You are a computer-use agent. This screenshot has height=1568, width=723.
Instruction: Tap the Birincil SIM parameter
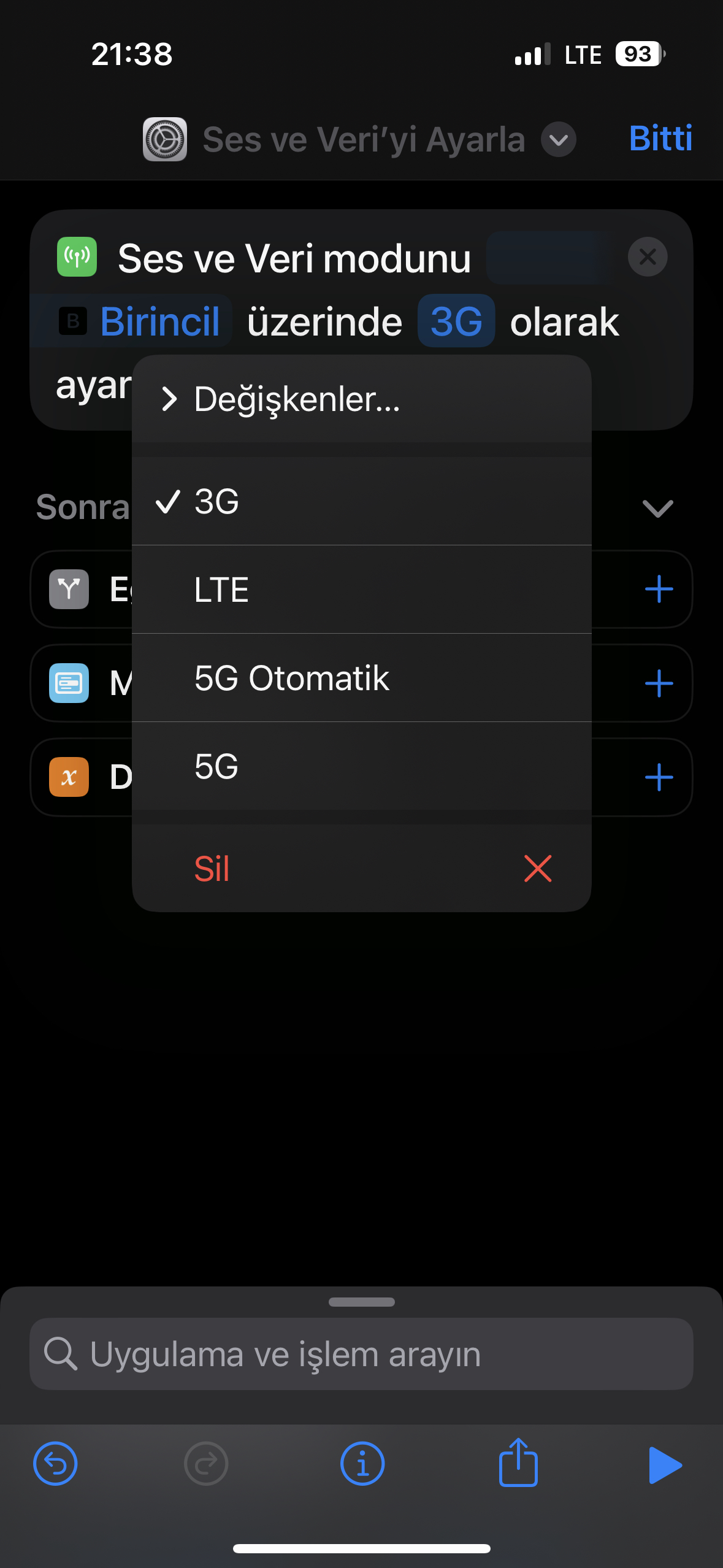[139, 321]
